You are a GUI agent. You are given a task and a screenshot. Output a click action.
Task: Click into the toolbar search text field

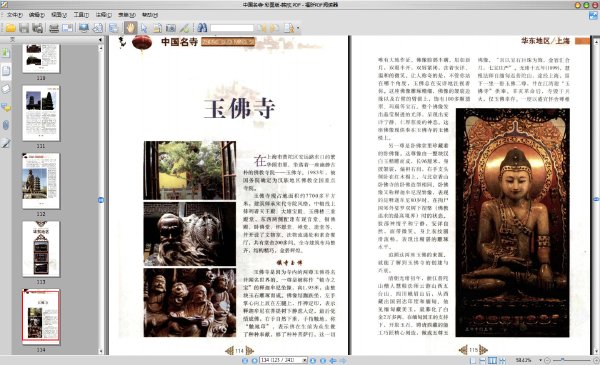point(232,28)
